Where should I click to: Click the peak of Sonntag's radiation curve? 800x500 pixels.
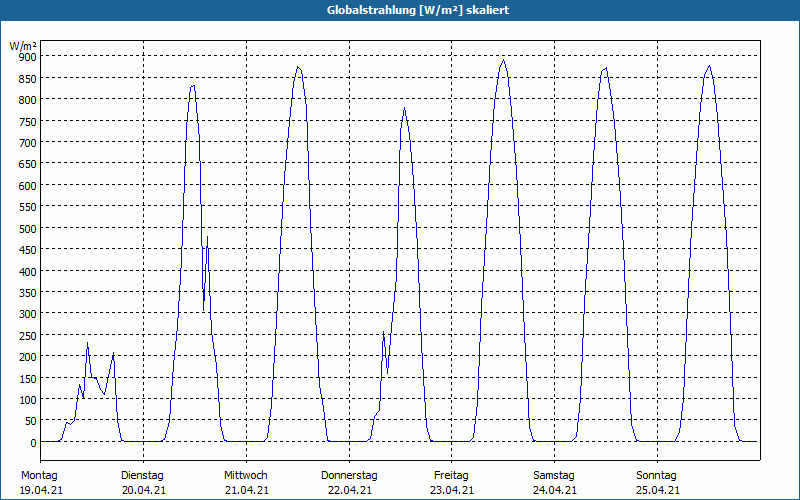coord(709,66)
